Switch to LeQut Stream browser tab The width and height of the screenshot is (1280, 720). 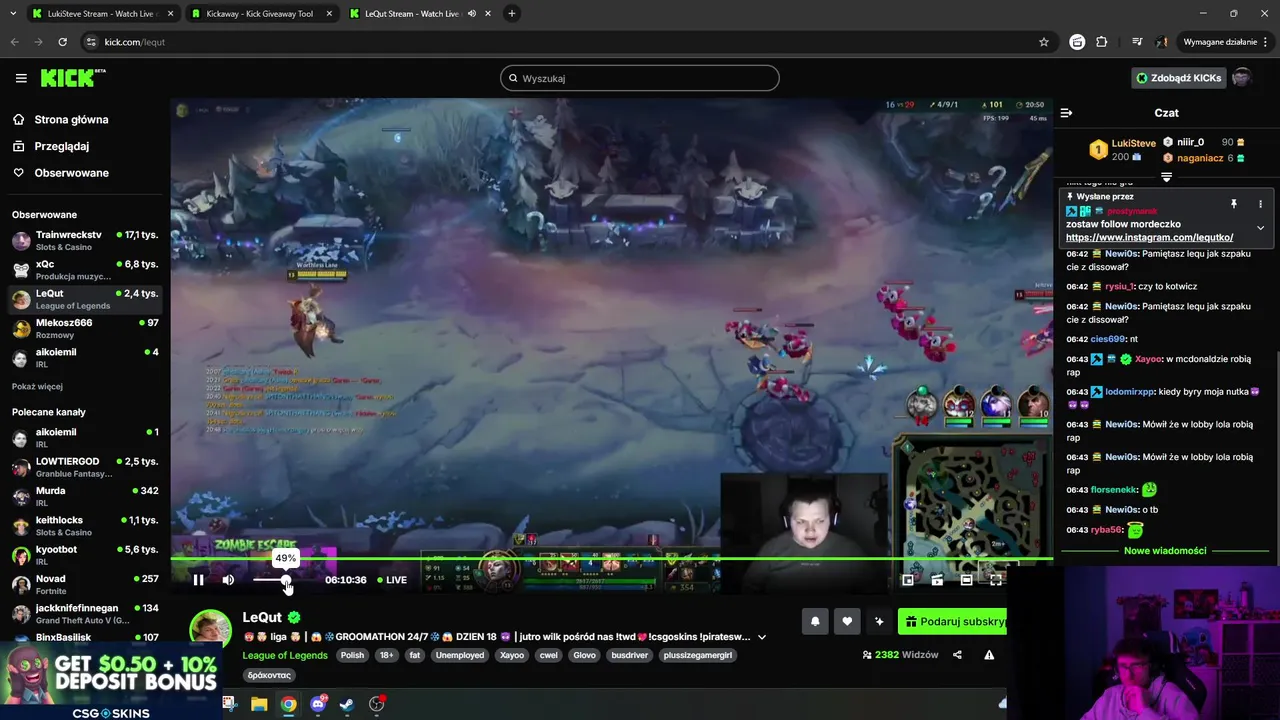tap(420, 13)
